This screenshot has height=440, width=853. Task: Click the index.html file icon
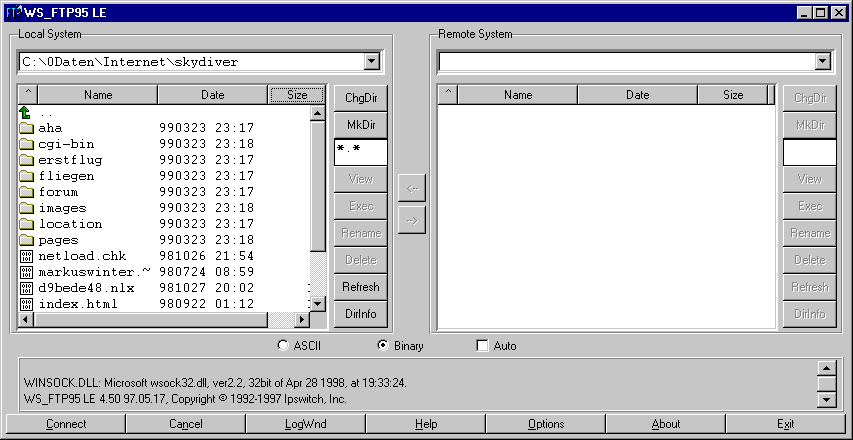click(26, 304)
